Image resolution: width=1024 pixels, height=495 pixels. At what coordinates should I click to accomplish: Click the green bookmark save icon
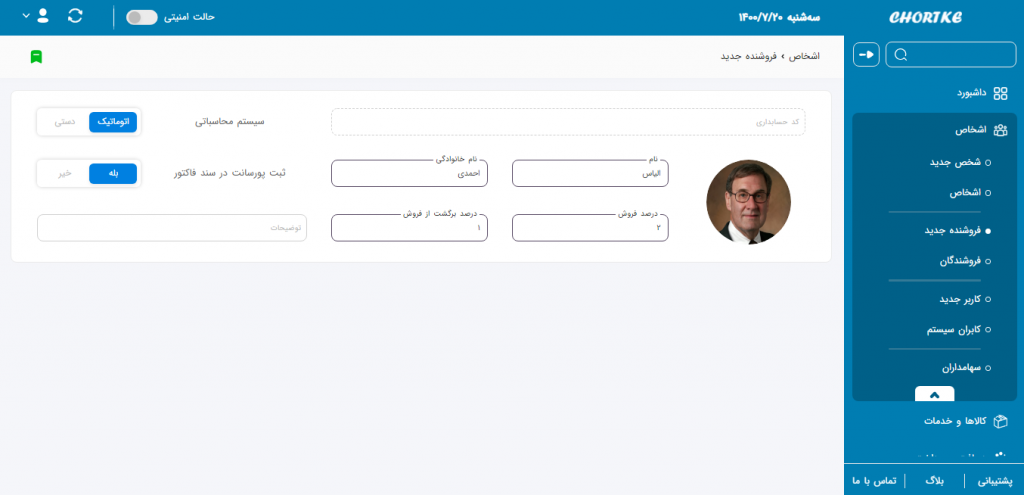[x=36, y=57]
